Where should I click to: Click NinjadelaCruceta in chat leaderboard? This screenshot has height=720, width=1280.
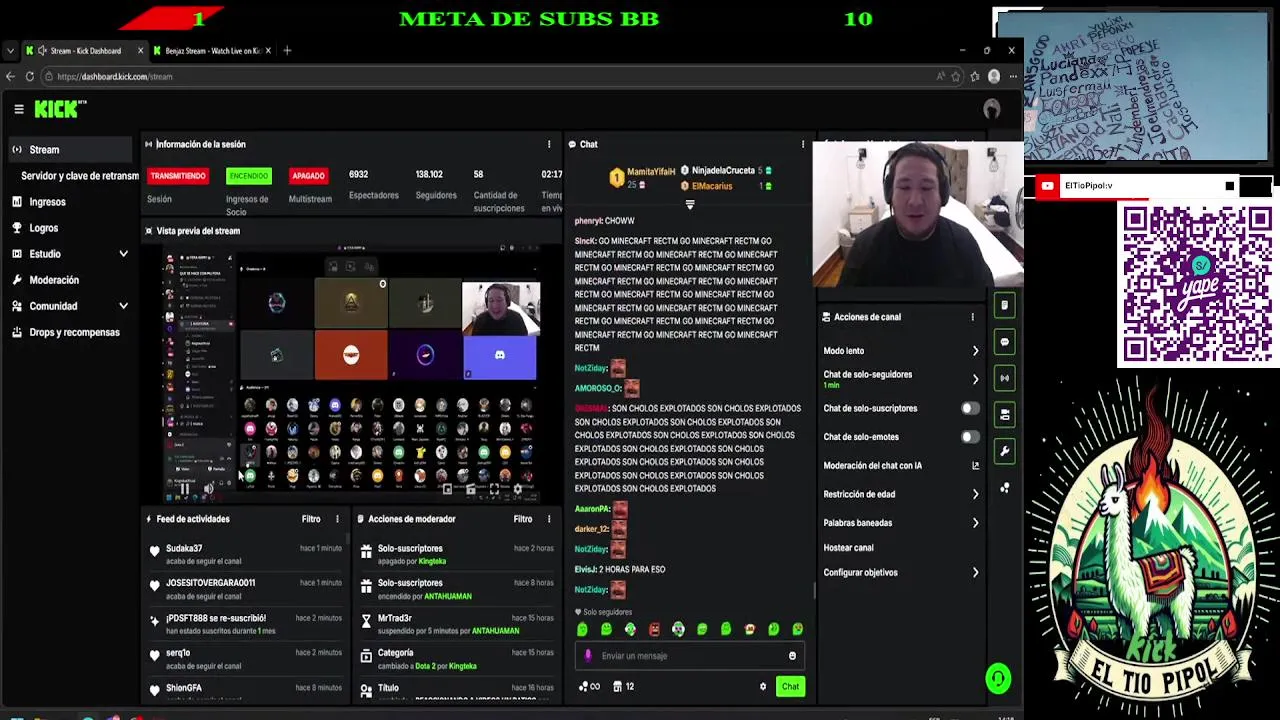pyautogui.click(x=723, y=171)
